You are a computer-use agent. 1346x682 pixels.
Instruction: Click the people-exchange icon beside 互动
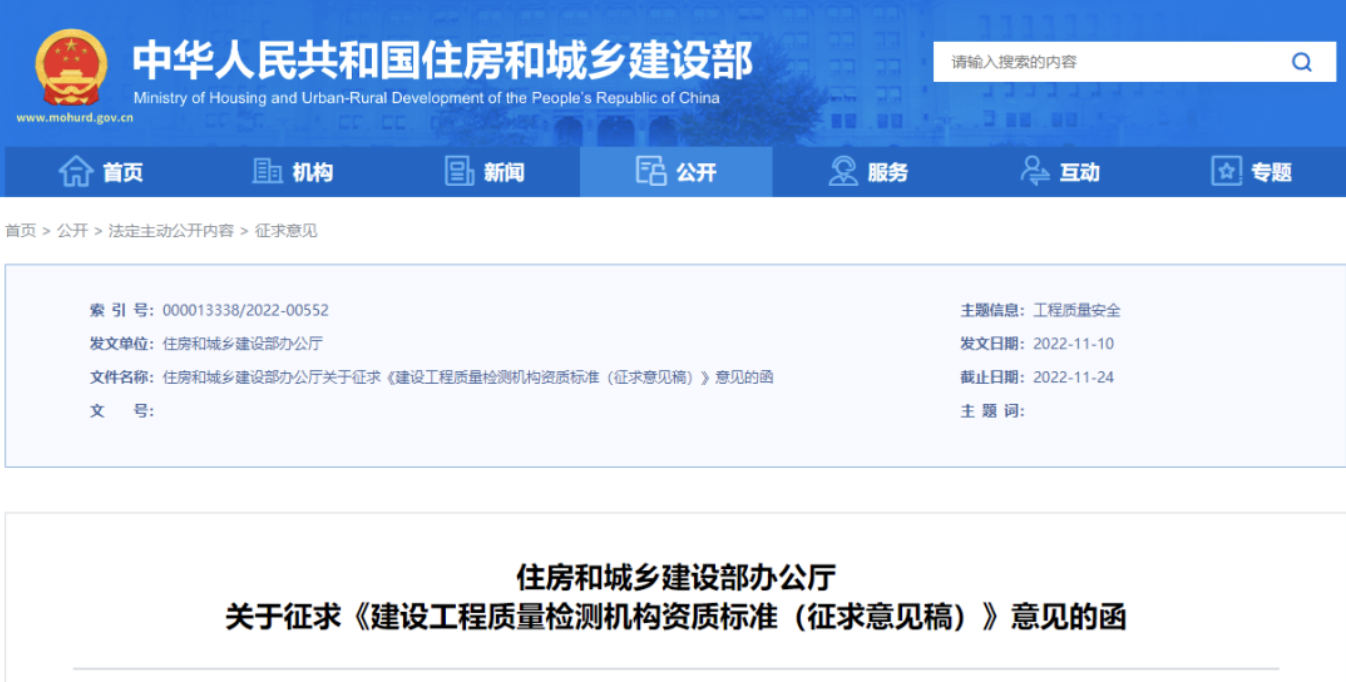pos(1035,171)
